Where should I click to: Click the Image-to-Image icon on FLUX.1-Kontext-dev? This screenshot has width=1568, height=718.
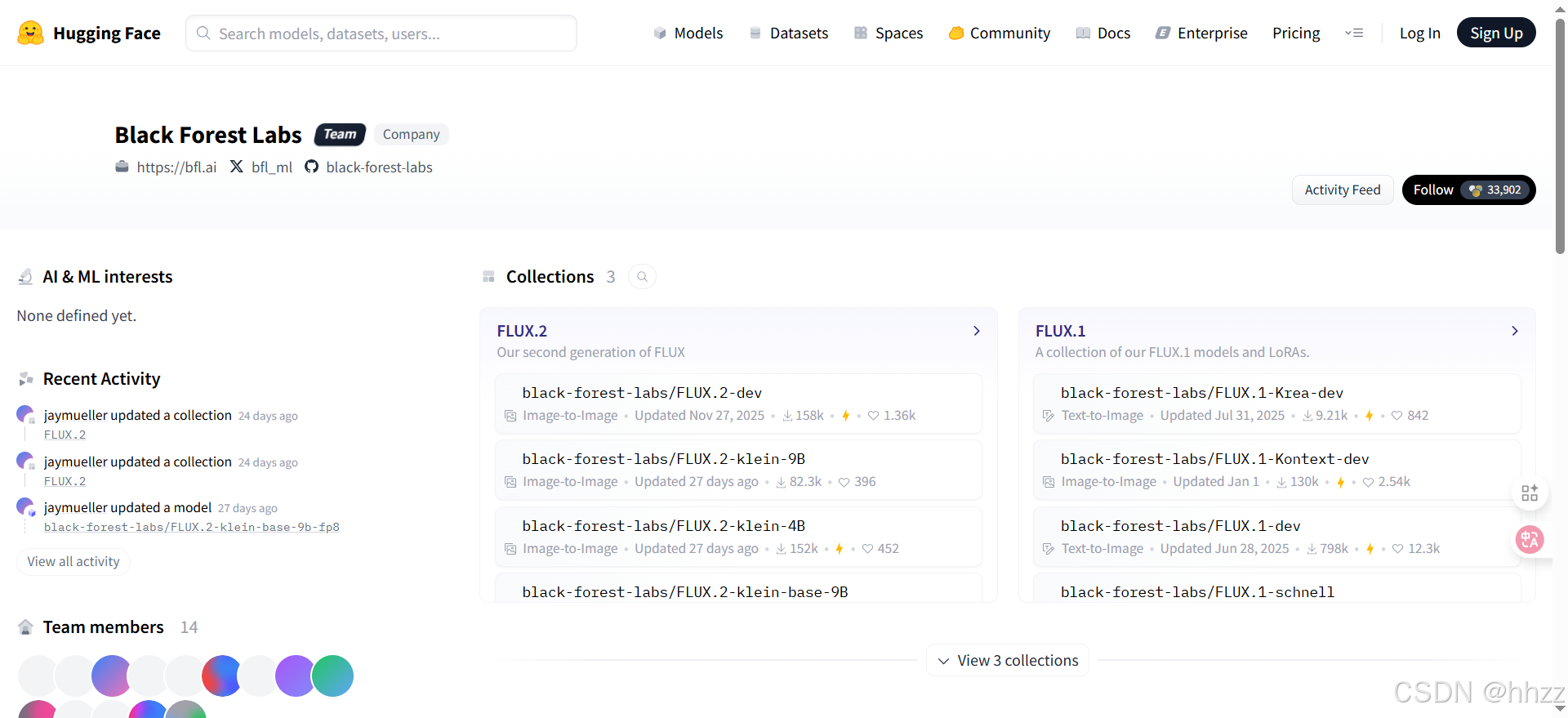click(1049, 482)
